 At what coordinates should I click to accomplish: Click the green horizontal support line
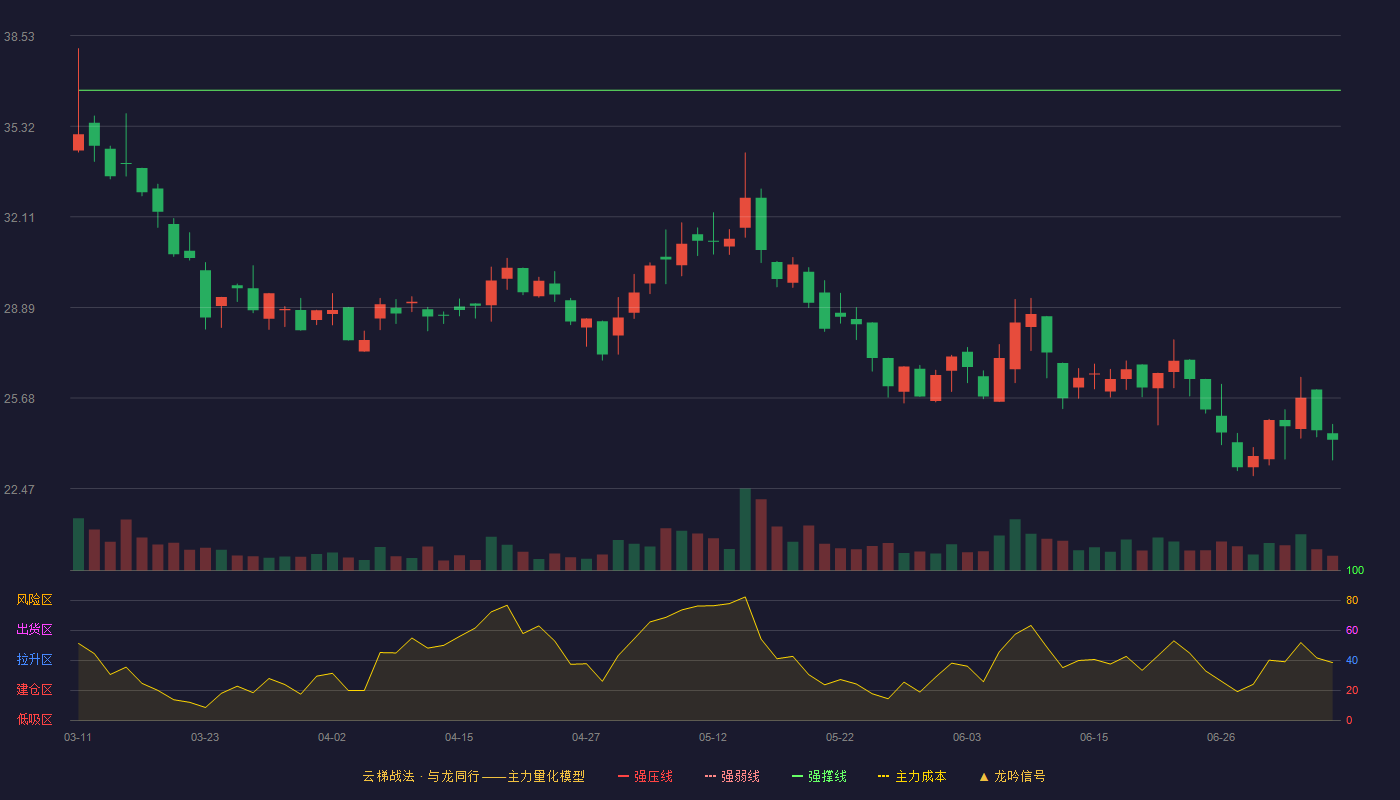coord(709,90)
